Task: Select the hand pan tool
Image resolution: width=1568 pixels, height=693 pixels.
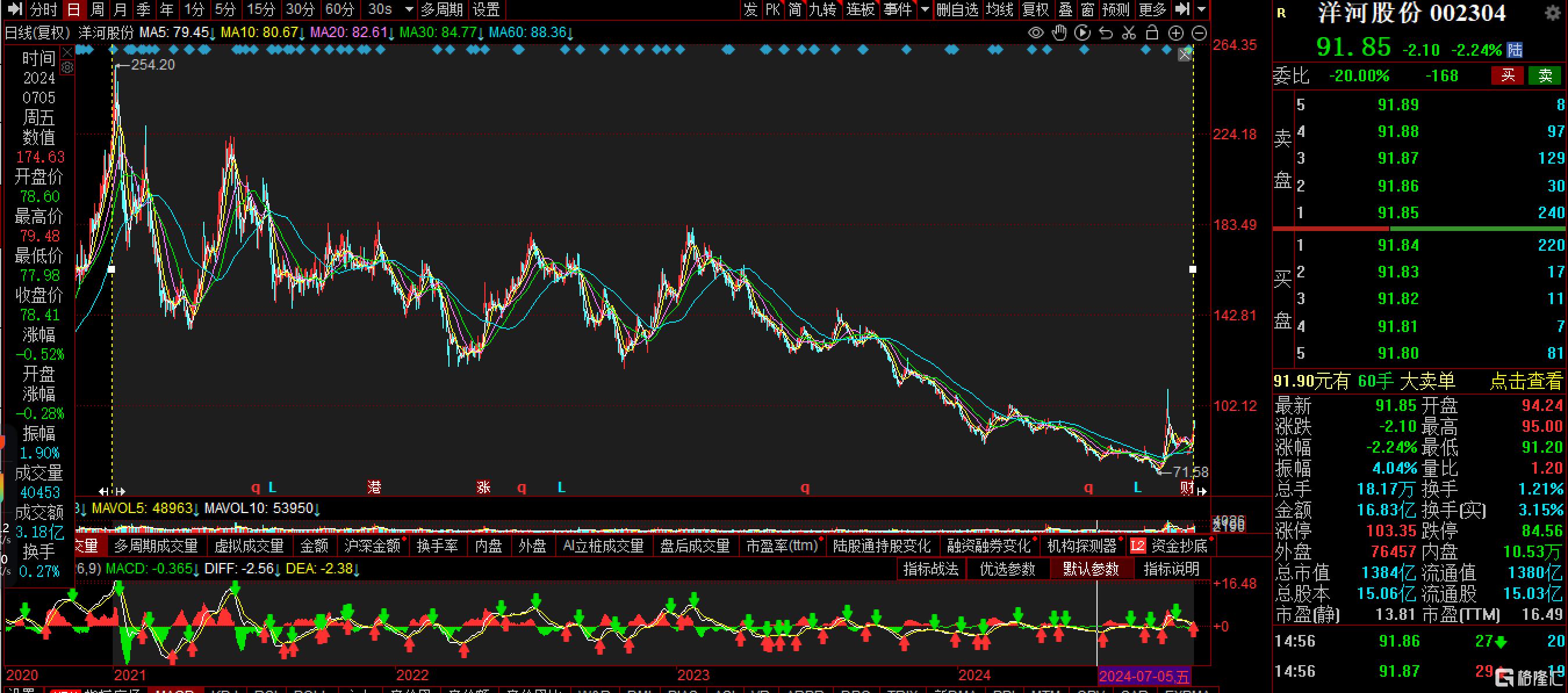Action: pyautogui.click(x=1059, y=33)
